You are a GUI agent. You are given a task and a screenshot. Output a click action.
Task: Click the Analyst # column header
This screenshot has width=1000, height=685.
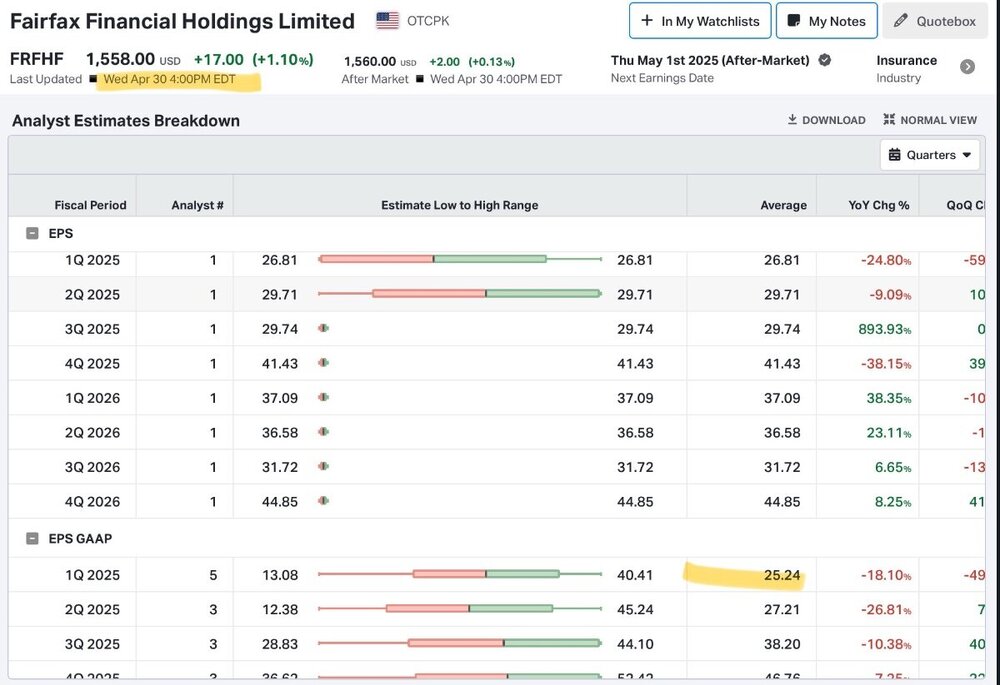pyautogui.click(x=197, y=205)
